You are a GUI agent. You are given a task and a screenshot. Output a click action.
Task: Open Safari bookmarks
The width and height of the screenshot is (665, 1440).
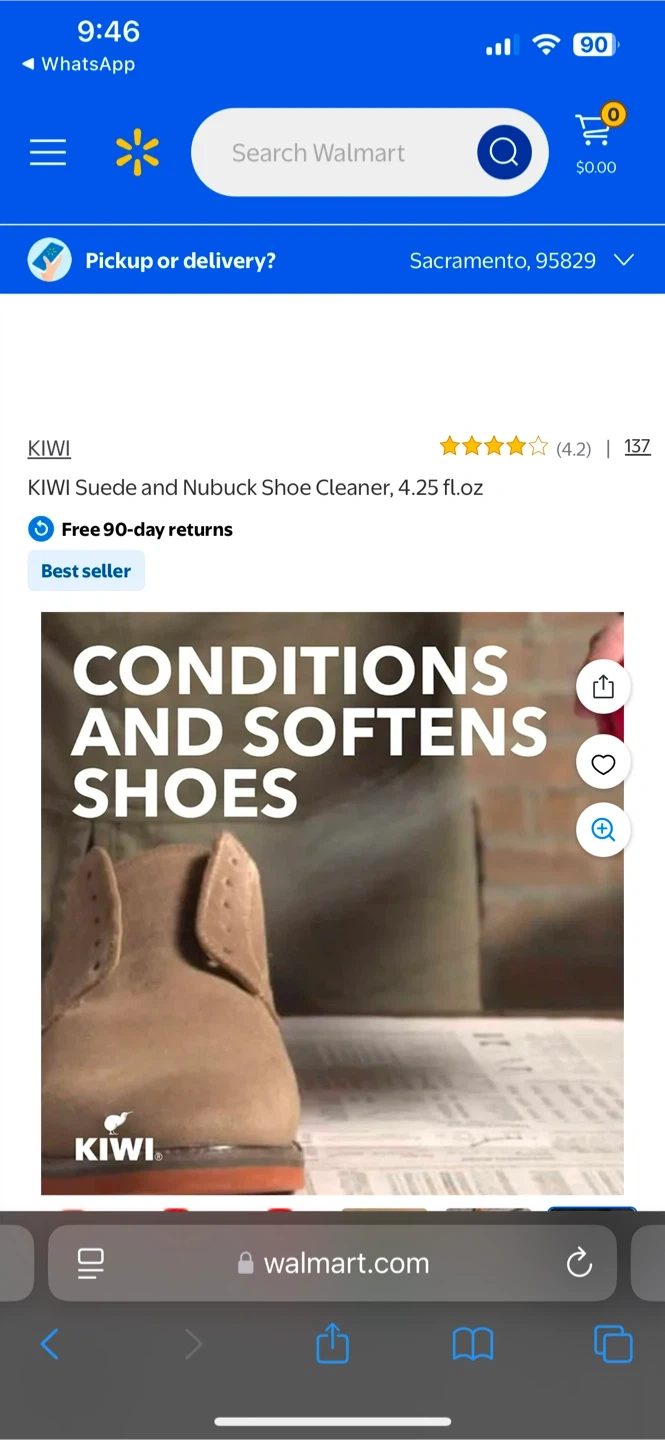[473, 1344]
